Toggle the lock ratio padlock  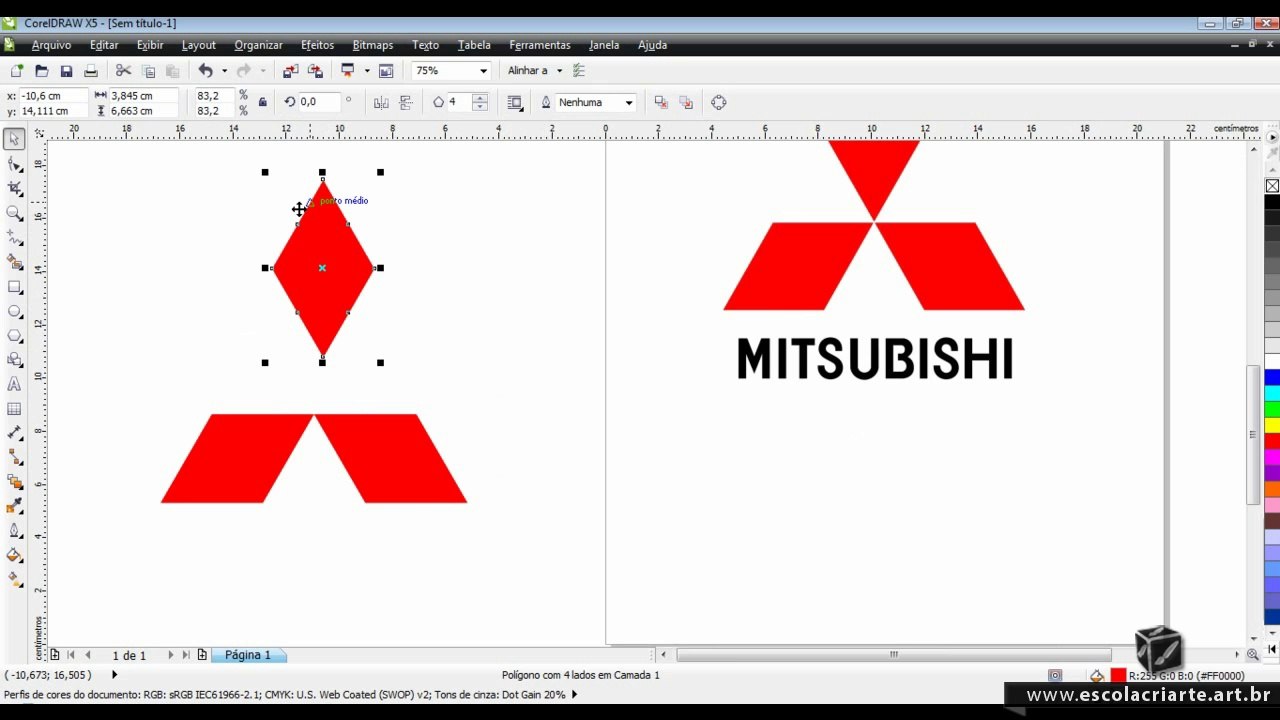(x=263, y=102)
